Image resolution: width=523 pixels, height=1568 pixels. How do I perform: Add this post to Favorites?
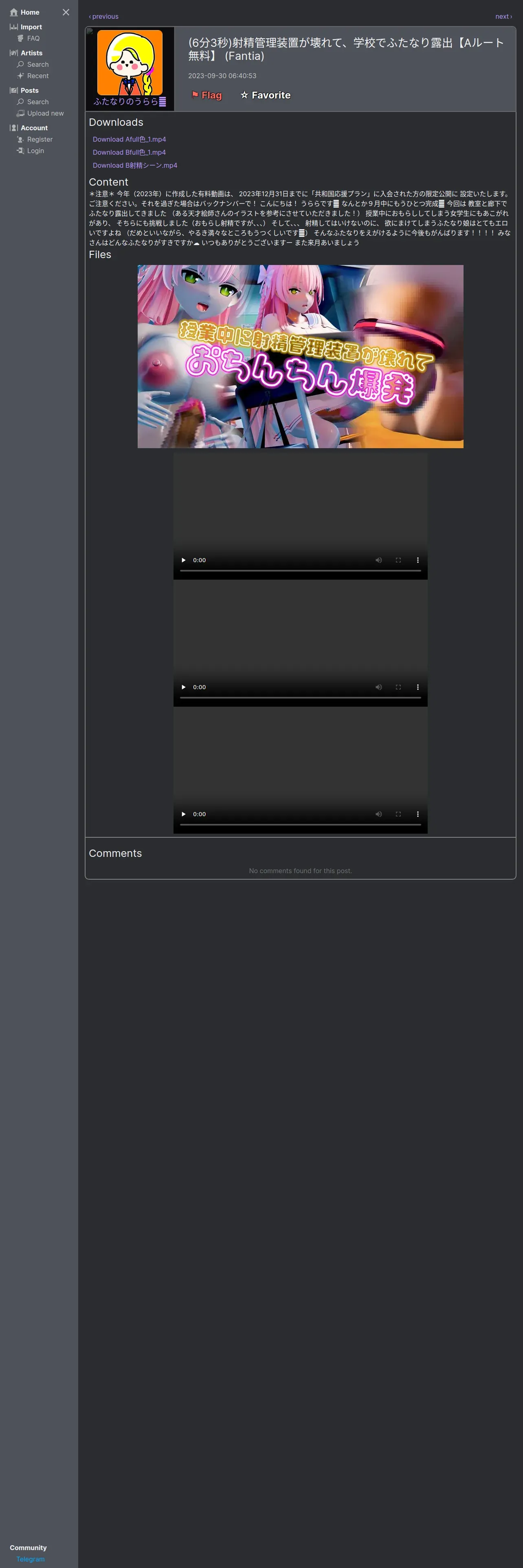click(266, 95)
